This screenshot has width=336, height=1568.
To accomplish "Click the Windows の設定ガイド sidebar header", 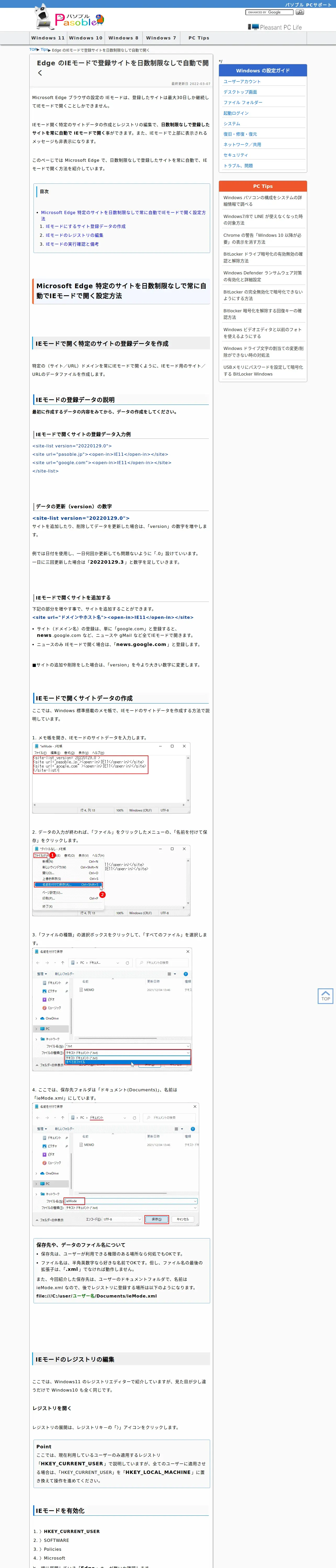I will pos(263,71).
